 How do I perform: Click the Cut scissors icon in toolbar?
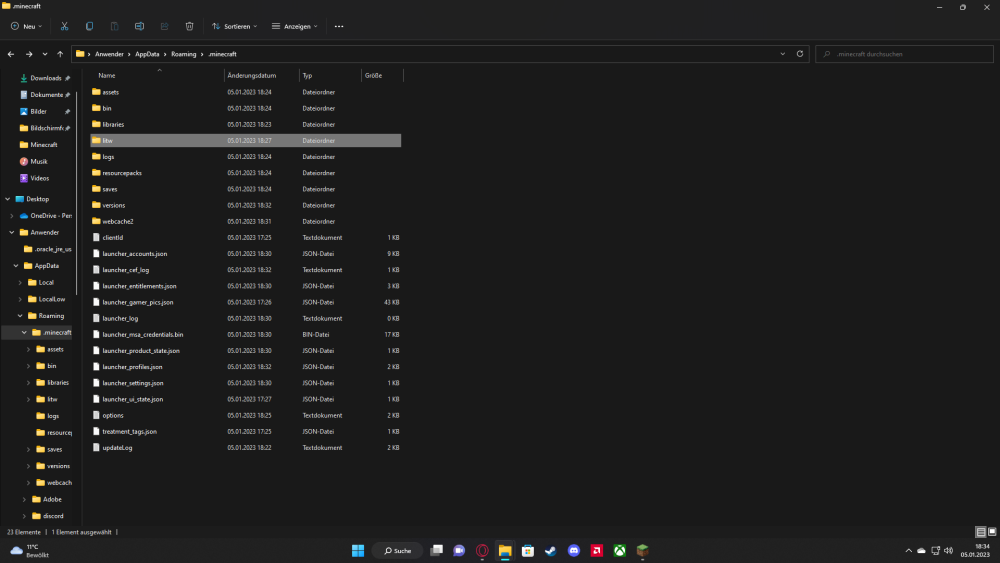64,26
